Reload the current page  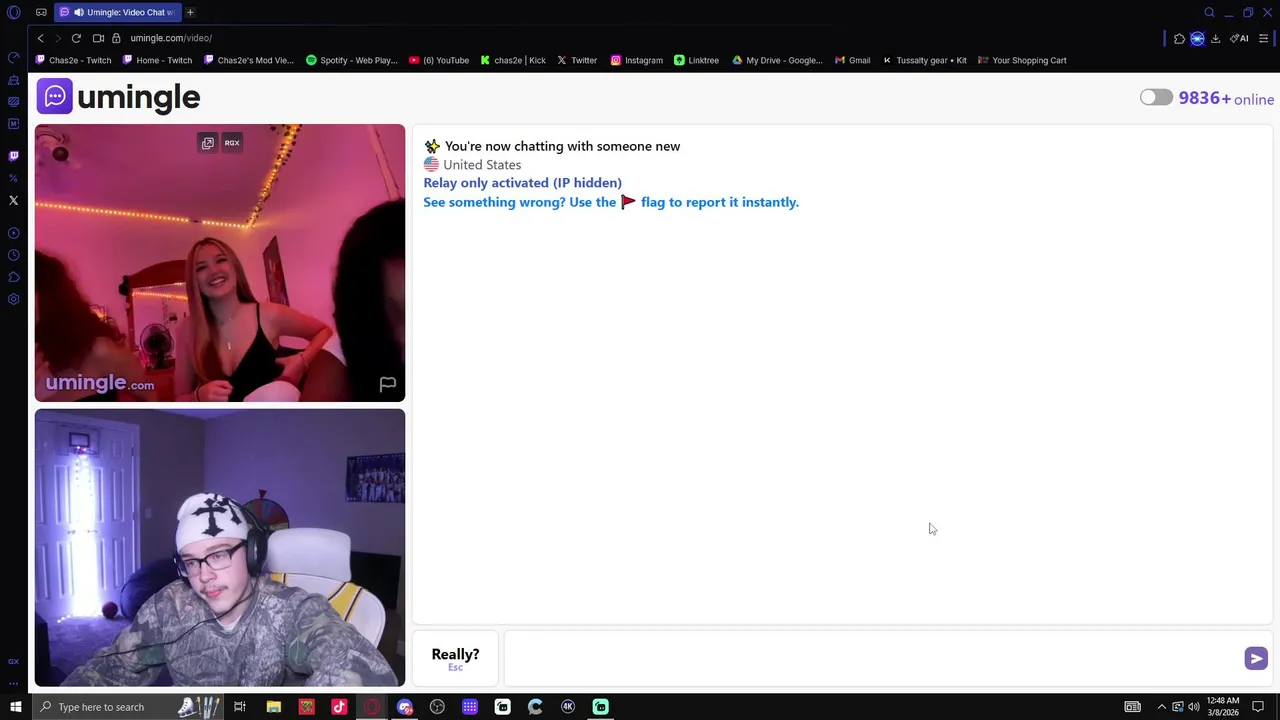point(76,38)
